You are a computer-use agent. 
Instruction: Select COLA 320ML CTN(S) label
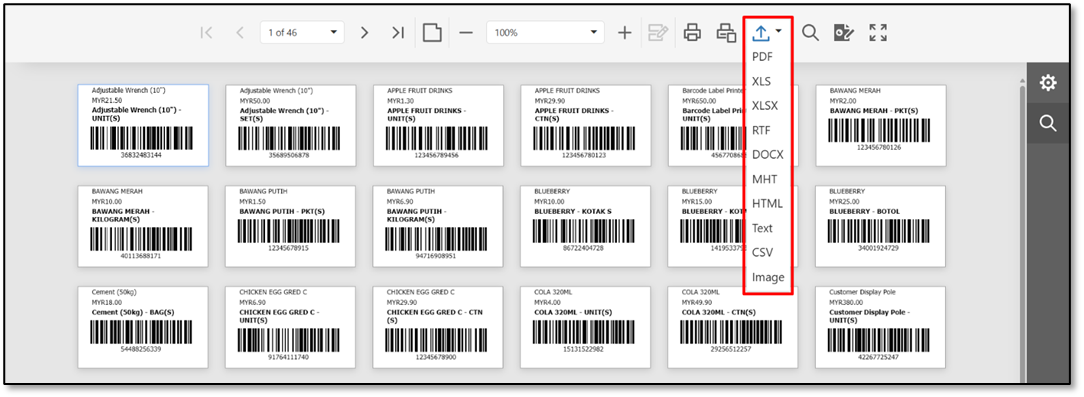pos(733,327)
